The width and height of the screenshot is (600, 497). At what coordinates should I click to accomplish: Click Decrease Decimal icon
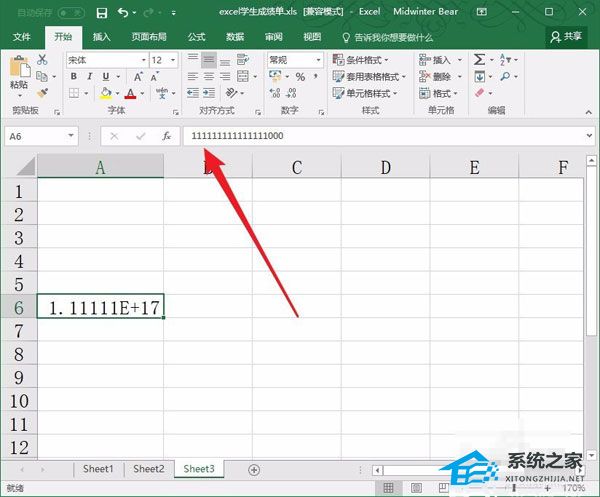[291, 93]
